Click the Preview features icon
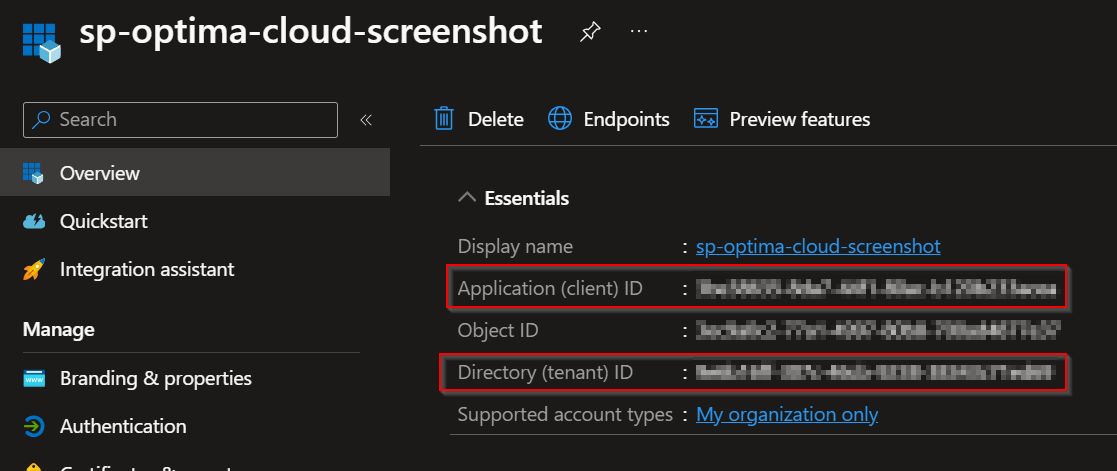 (705, 119)
